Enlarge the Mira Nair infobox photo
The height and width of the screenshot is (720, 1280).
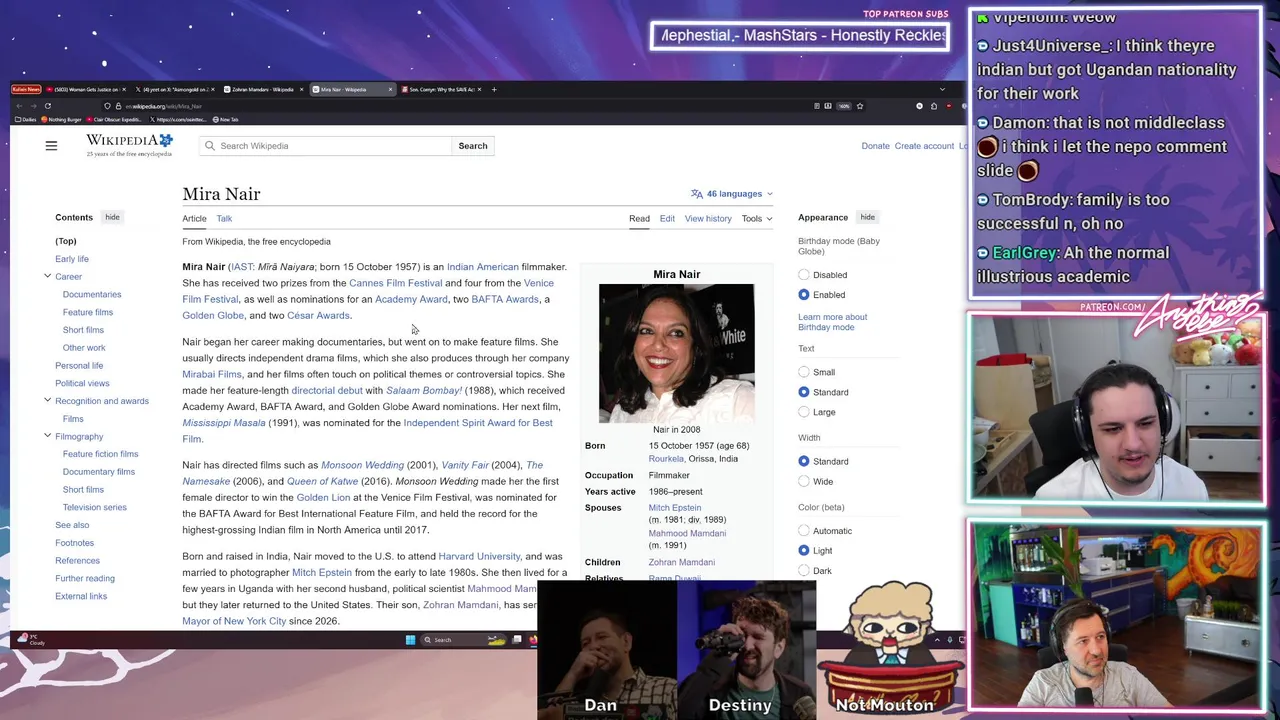[677, 353]
